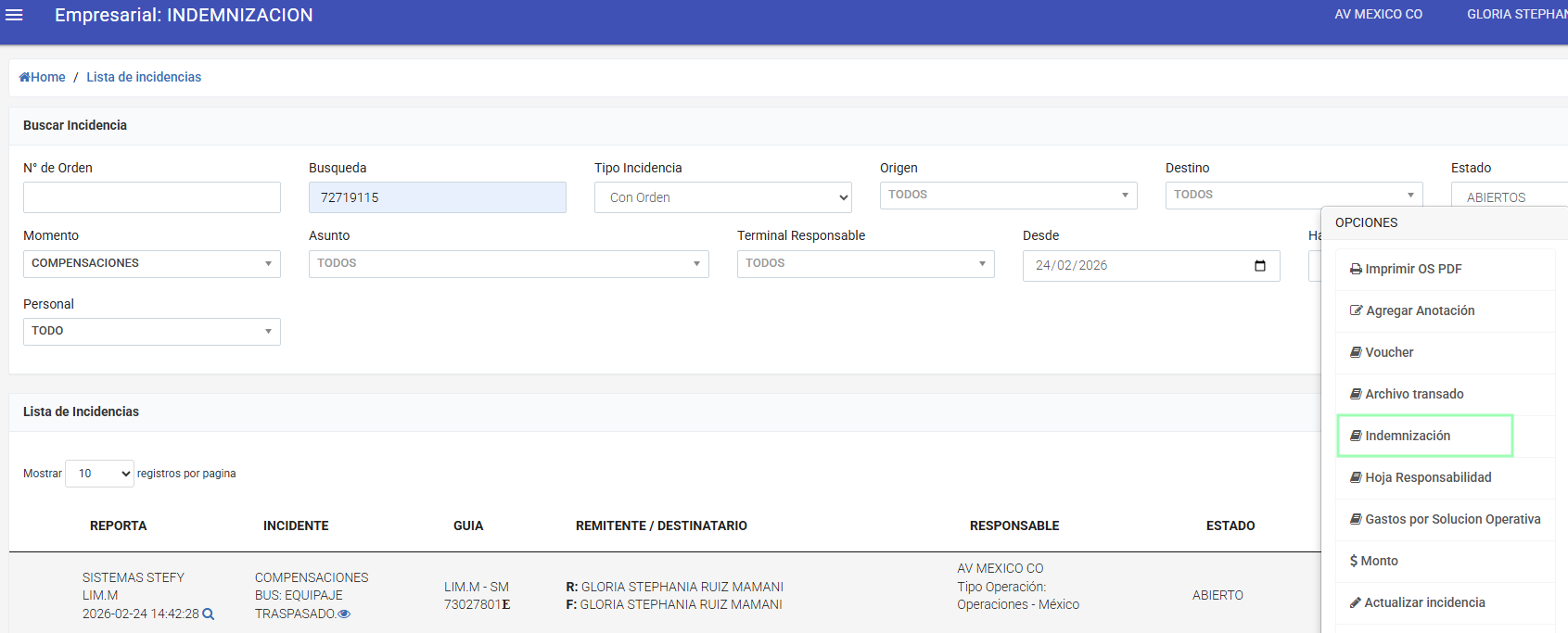The width and height of the screenshot is (1568, 633).
Task: Open the Momento COMPENSACIONES dropdown
Action: click(x=151, y=264)
